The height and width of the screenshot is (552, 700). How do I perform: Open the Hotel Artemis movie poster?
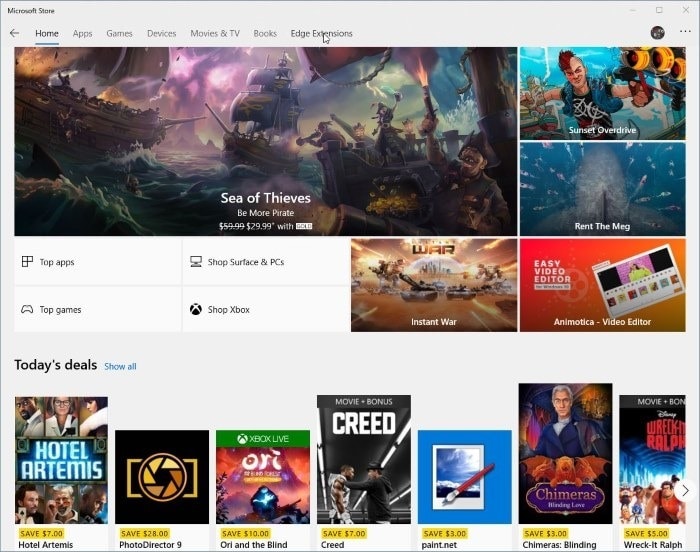click(61, 460)
